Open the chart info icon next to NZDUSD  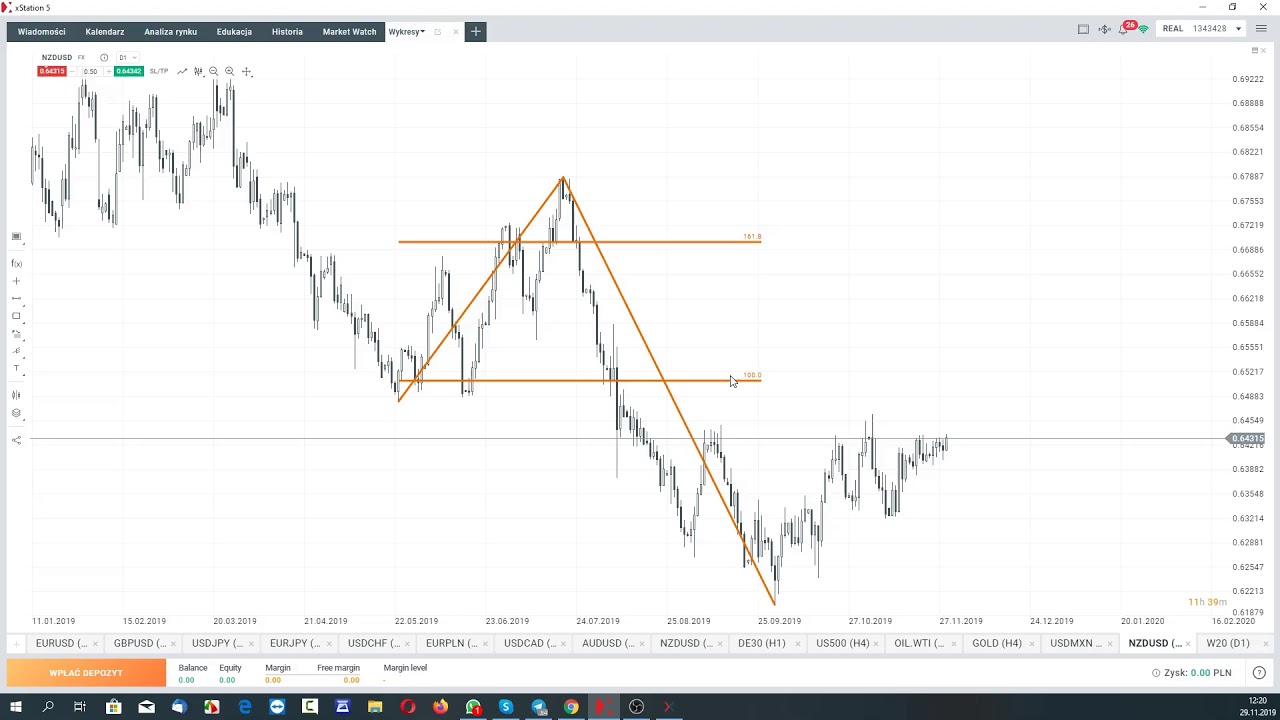tap(104, 58)
